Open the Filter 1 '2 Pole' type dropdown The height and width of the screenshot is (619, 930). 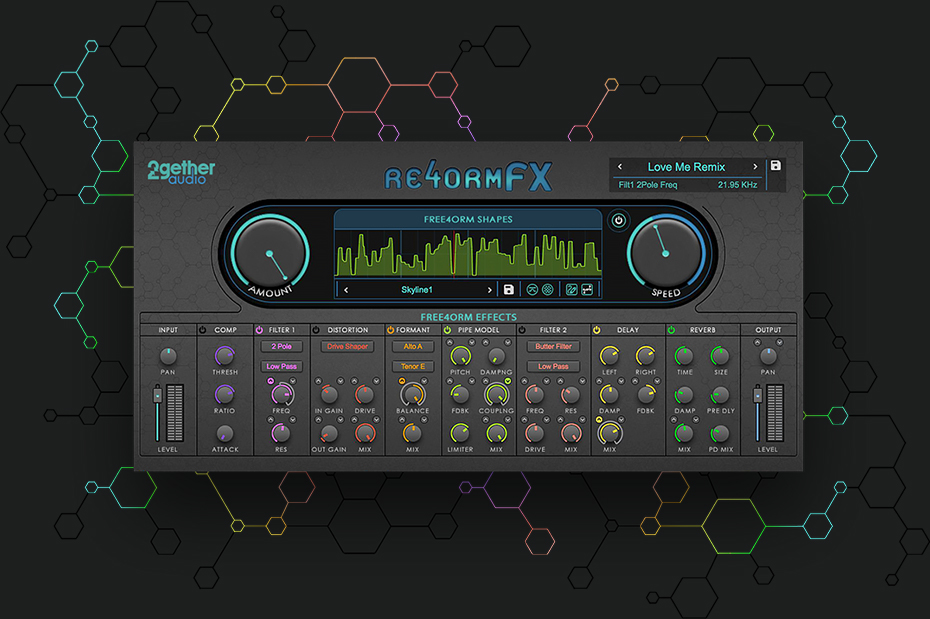click(281, 347)
